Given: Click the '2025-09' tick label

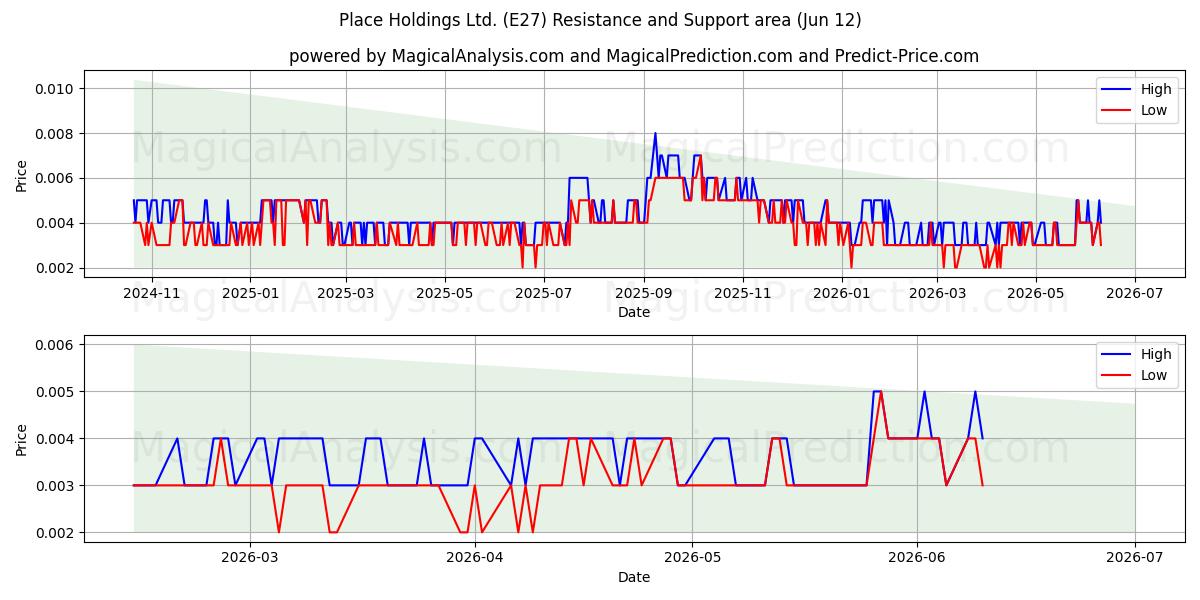Looking at the screenshot, I should [644, 293].
